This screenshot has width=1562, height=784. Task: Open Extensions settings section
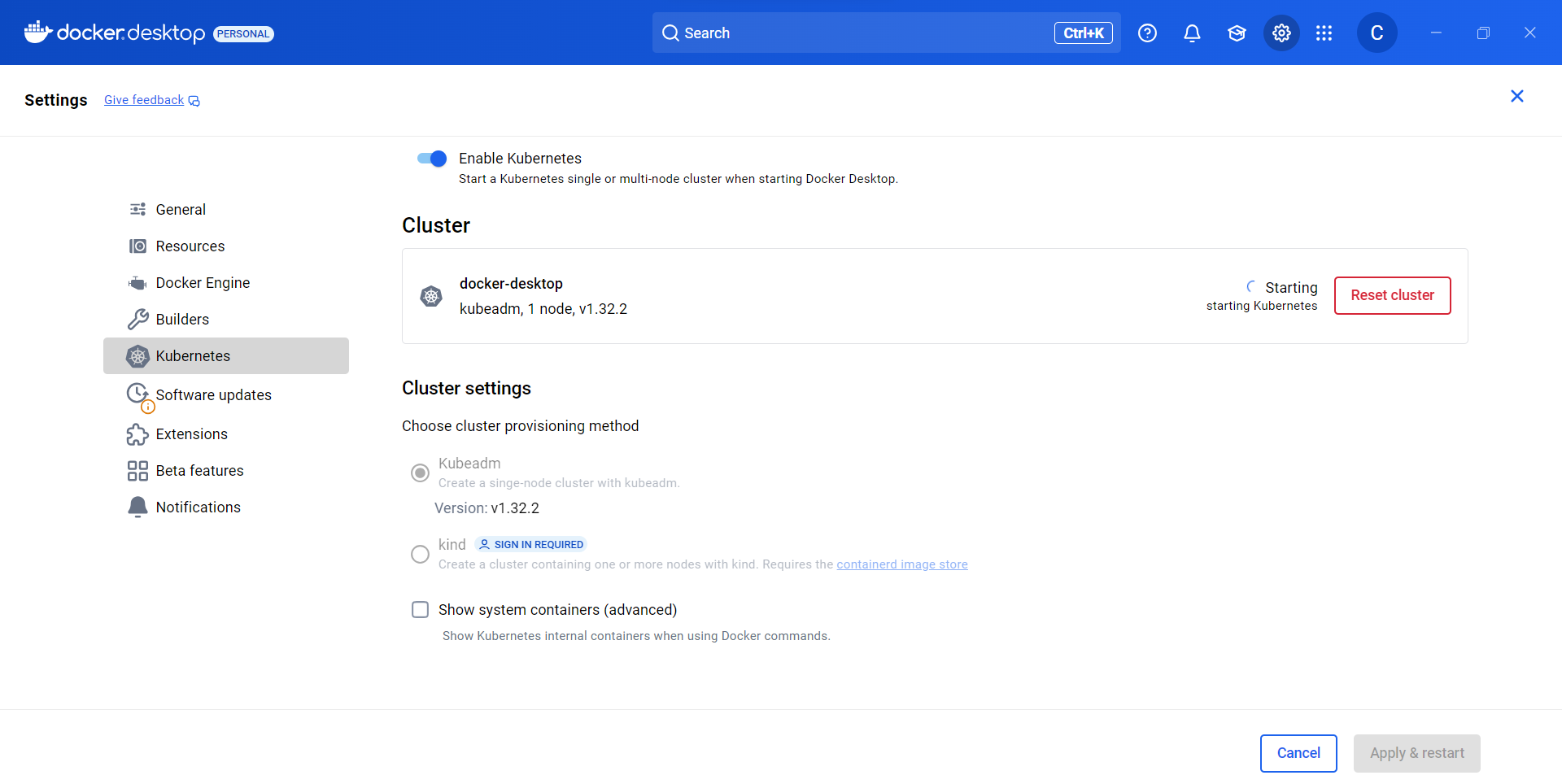click(226, 434)
